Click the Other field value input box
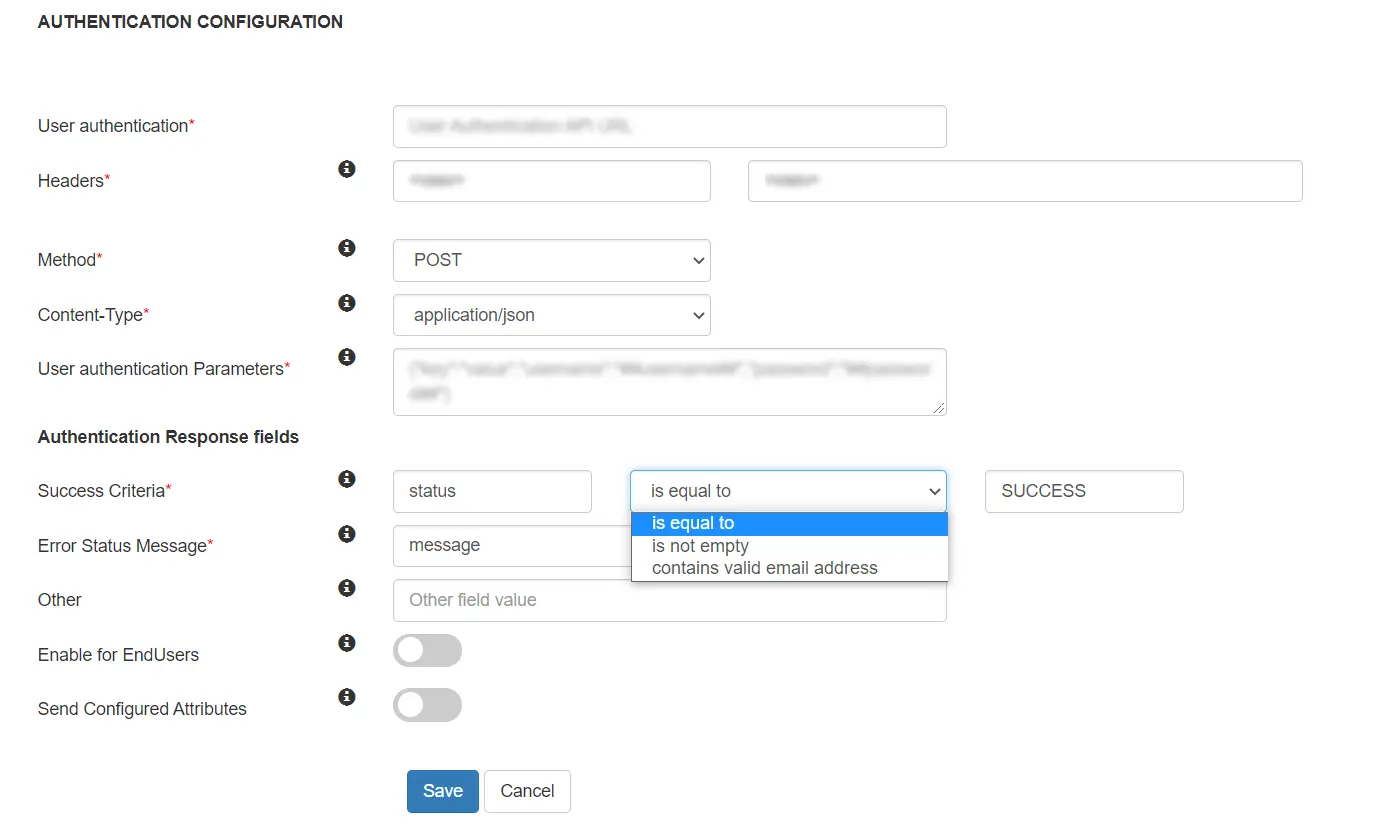1389x832 pixels. click(670, 600)
